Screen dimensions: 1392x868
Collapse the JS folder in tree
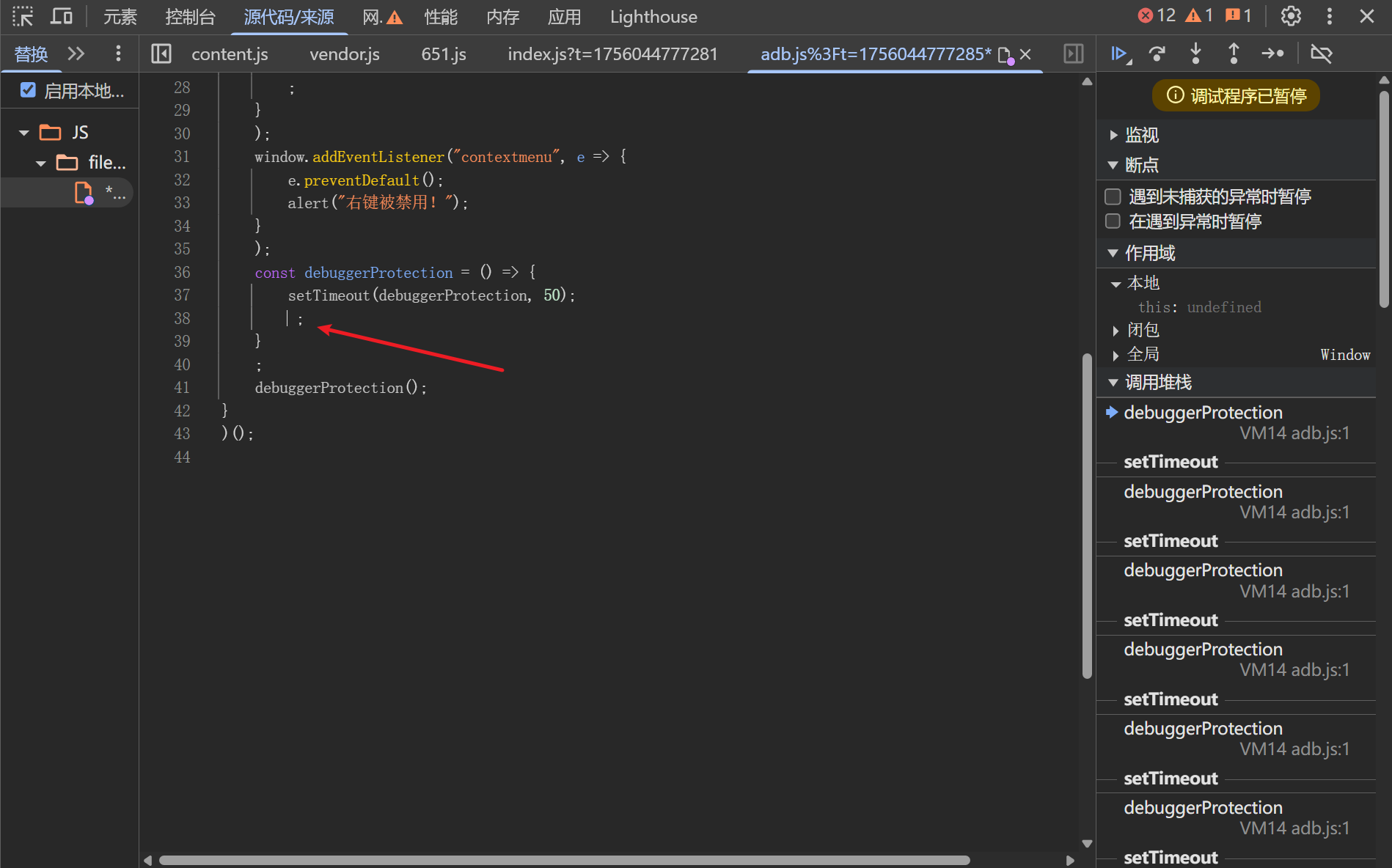click(x=24, y=133)
